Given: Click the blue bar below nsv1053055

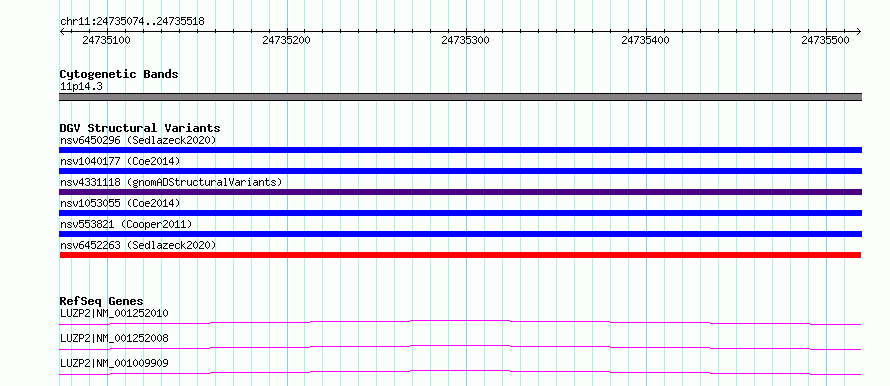Looking at the screenshot, I should tap(460, 213).
